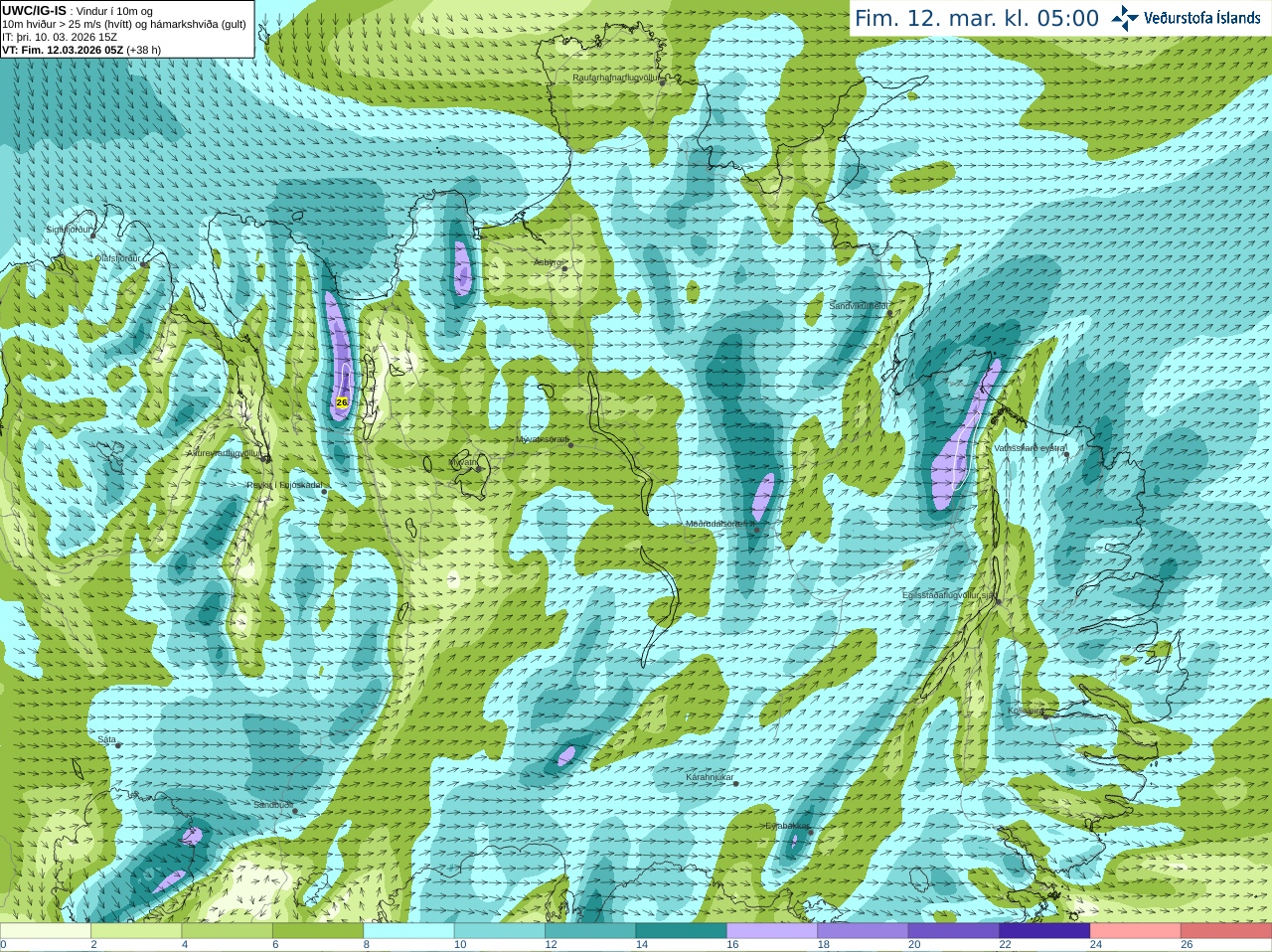Click the Sandbúðir station label
Screen dimensions: 1272x952
click(272, 805)
